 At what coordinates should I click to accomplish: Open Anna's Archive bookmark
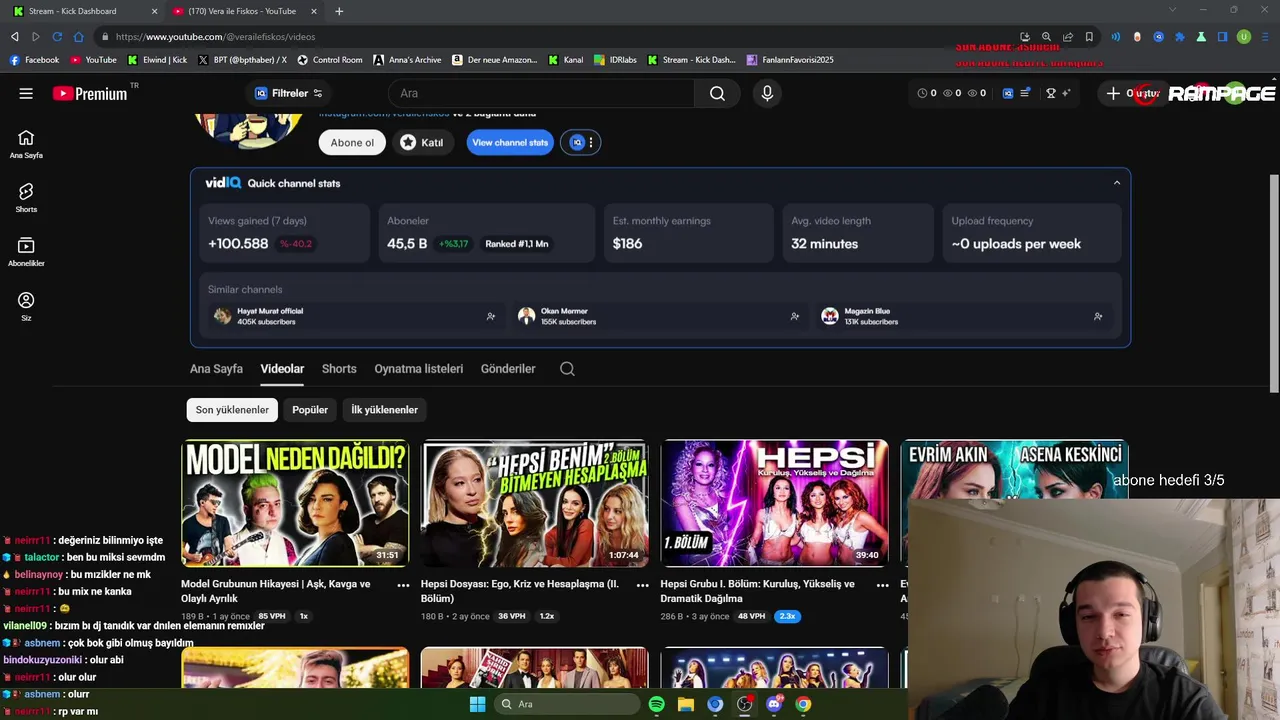(407, 60)
